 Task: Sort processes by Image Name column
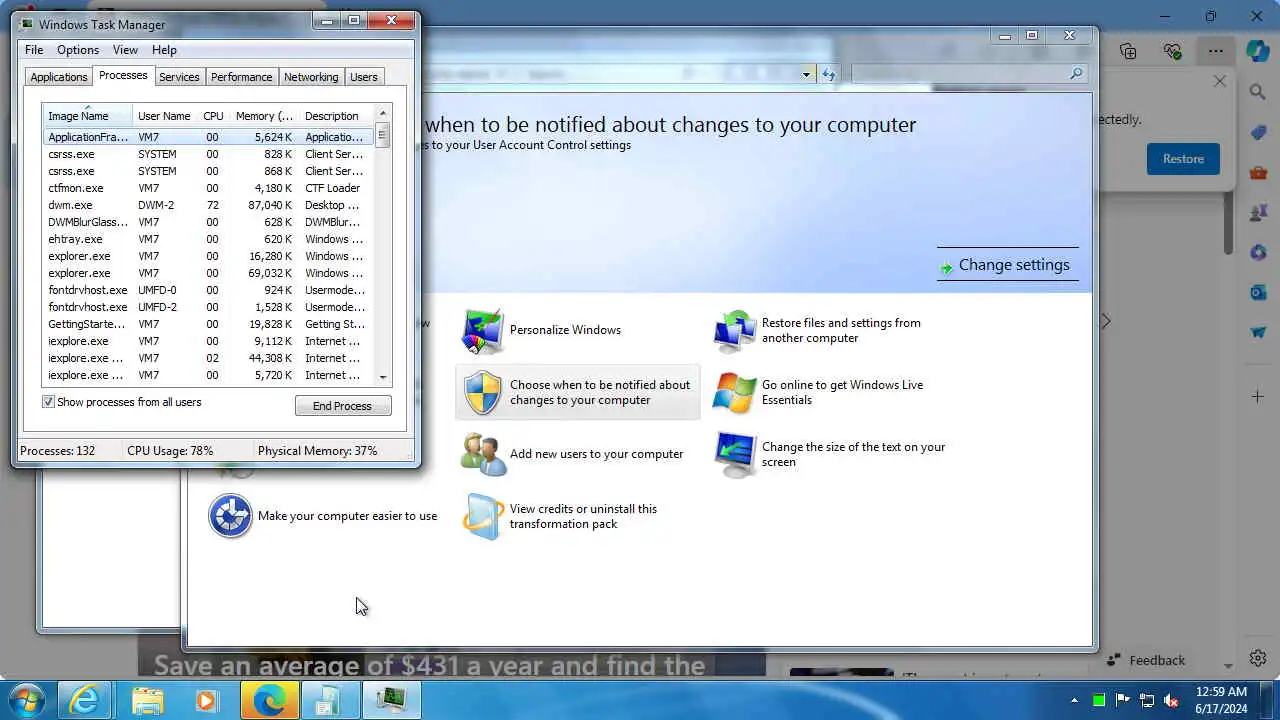click(87, 116)
